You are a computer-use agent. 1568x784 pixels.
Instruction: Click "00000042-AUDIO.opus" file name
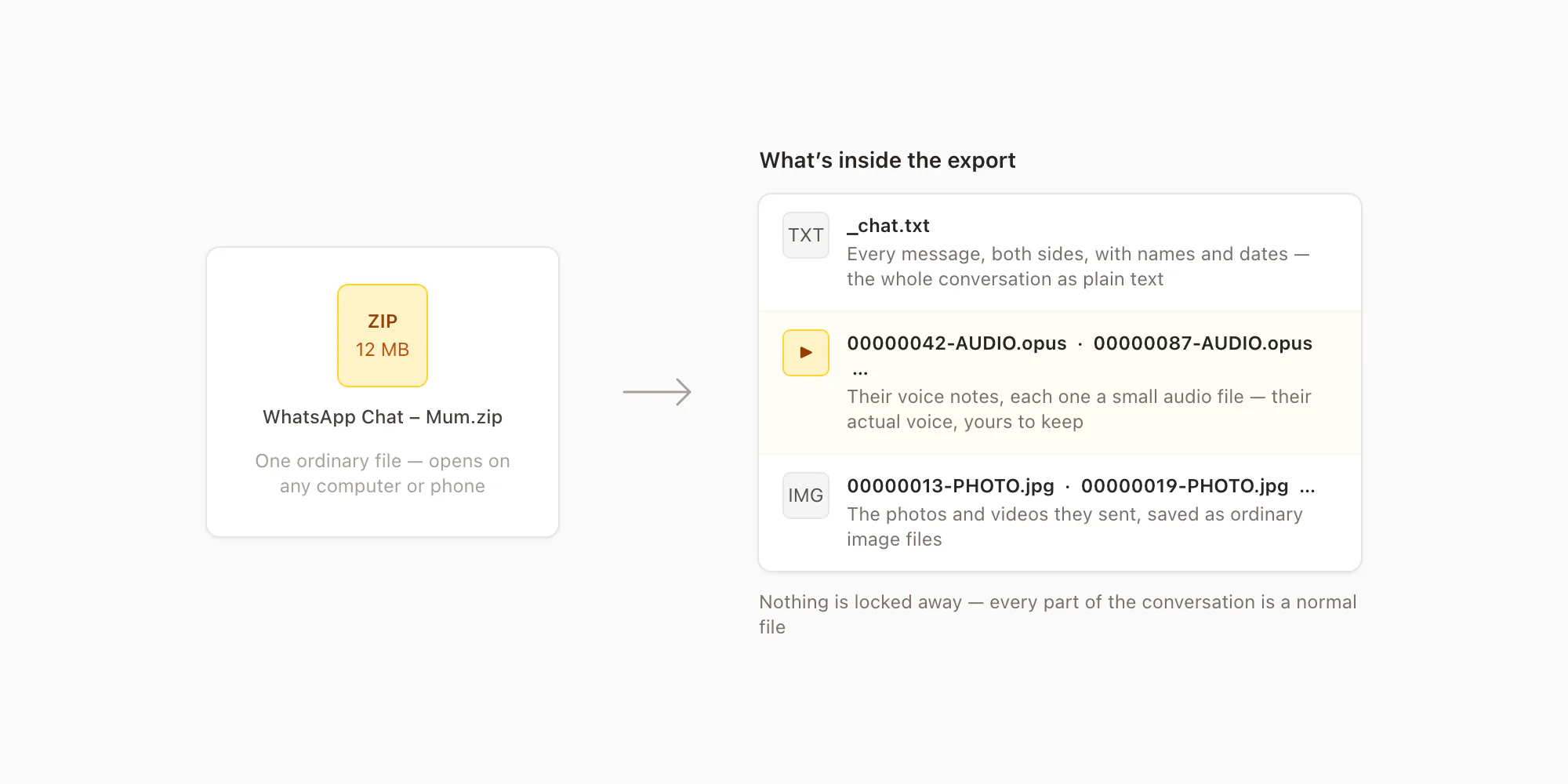[956, 343]
